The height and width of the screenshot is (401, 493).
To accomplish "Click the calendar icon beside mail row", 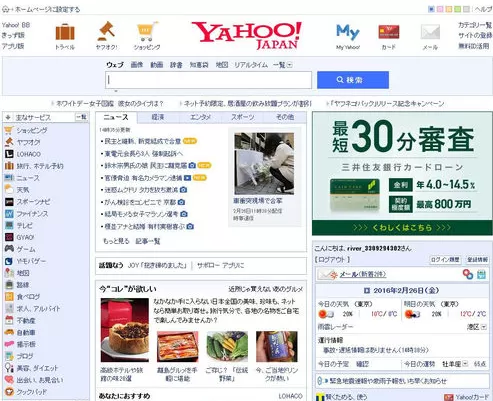I will (x=481, y=274).
